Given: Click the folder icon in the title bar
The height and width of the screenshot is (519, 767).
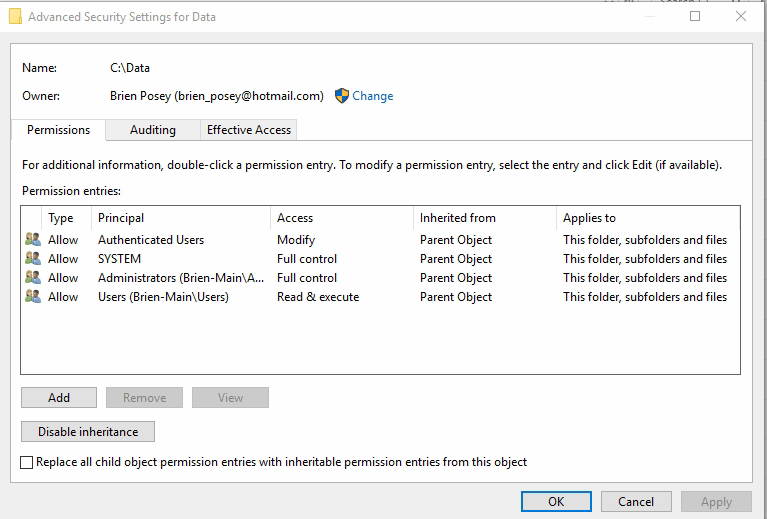Looking at the screenshot, I should pos(15,17).
